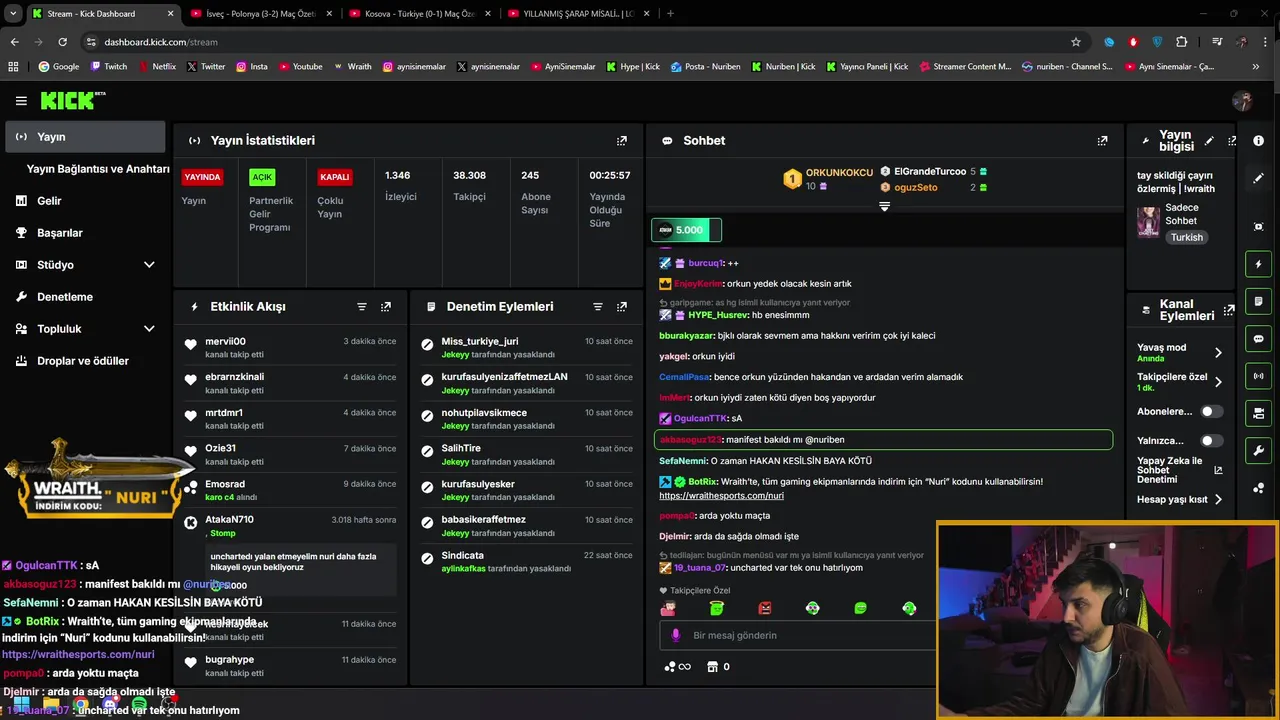1280x720 pixels.
Task: Click username Miss_turkiye_juri in moderation list
Action: click(480, 342)
